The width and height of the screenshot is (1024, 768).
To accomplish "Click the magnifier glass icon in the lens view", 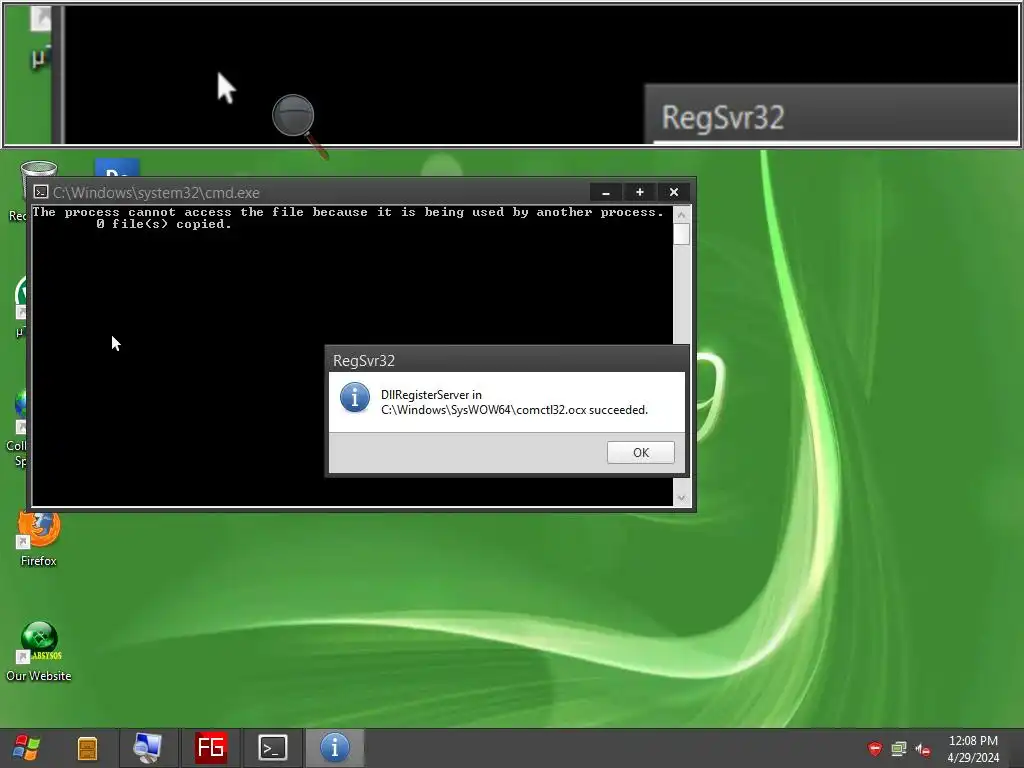I will click(x=299, y=125).
